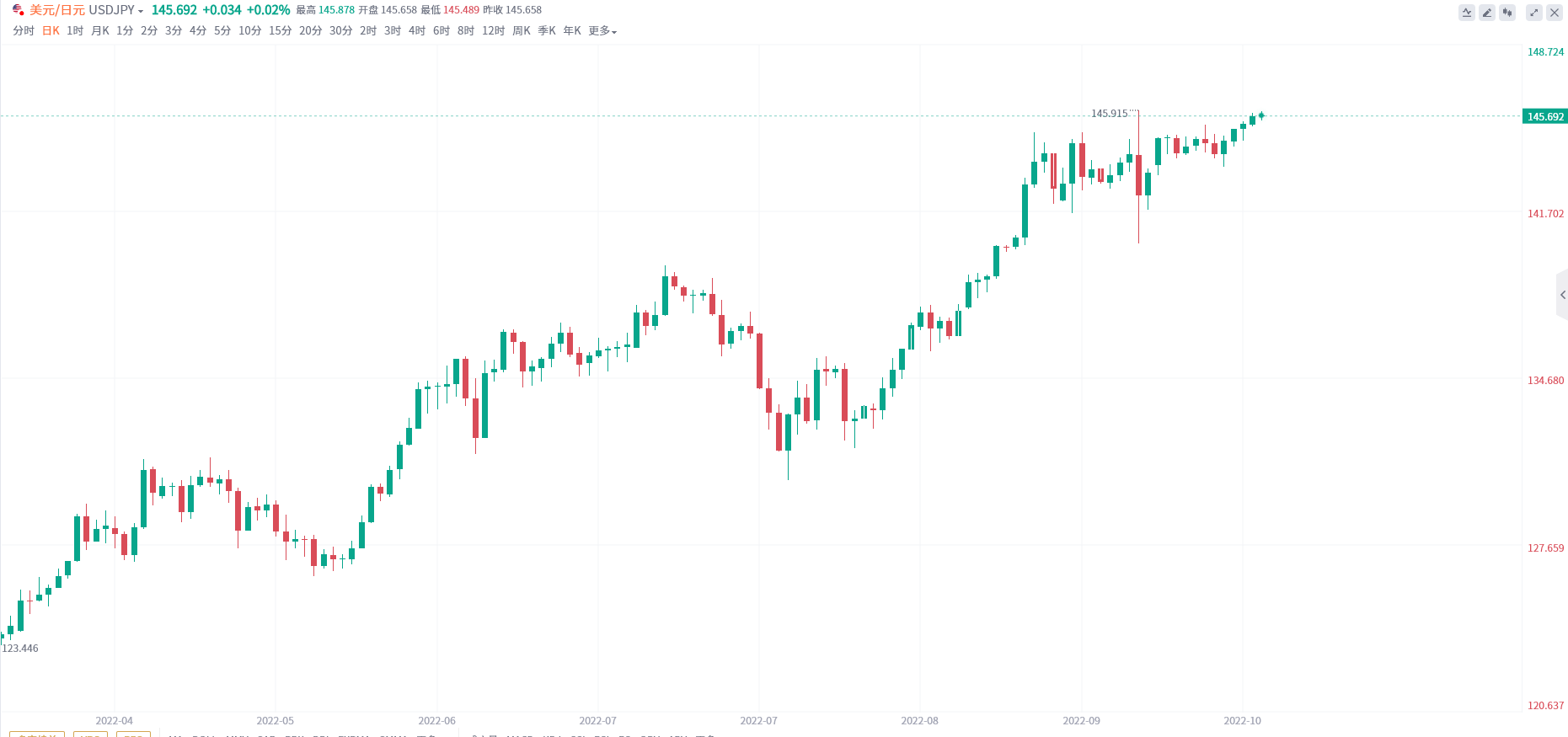Switch to the 月K monthly tab
1568x737 pixels.
pyautogui.click(x=100, y=31)
